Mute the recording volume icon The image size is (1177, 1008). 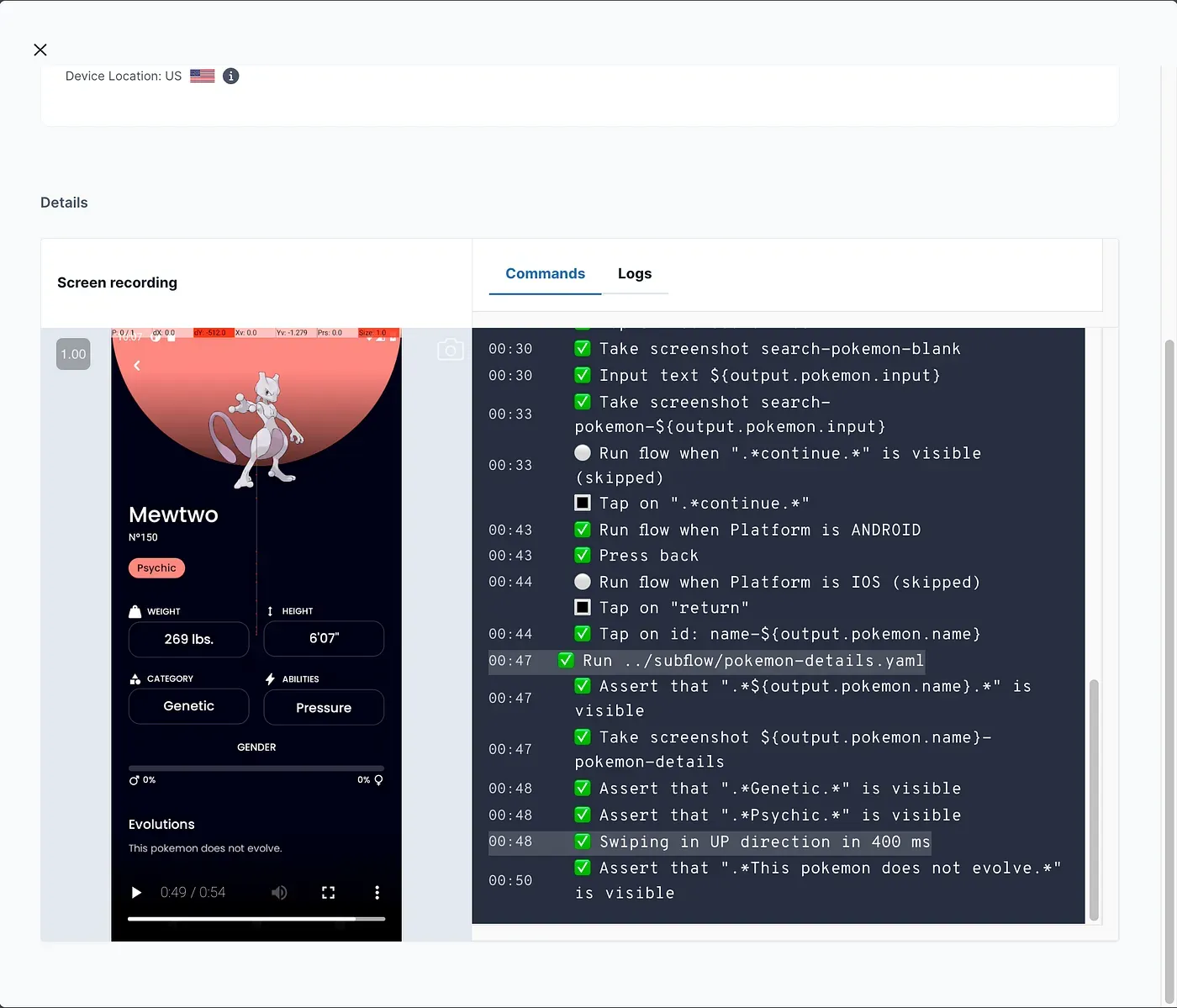[x=279, y=892]
